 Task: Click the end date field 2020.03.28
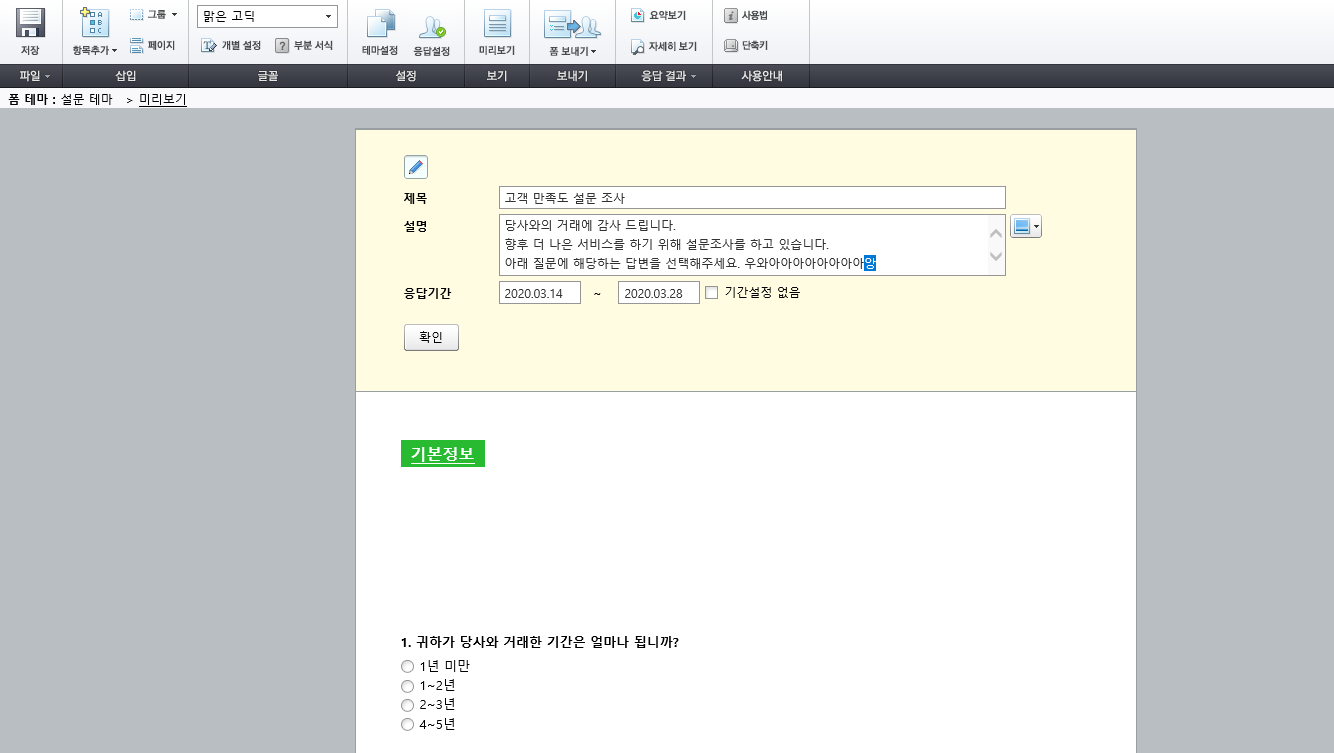659,293
